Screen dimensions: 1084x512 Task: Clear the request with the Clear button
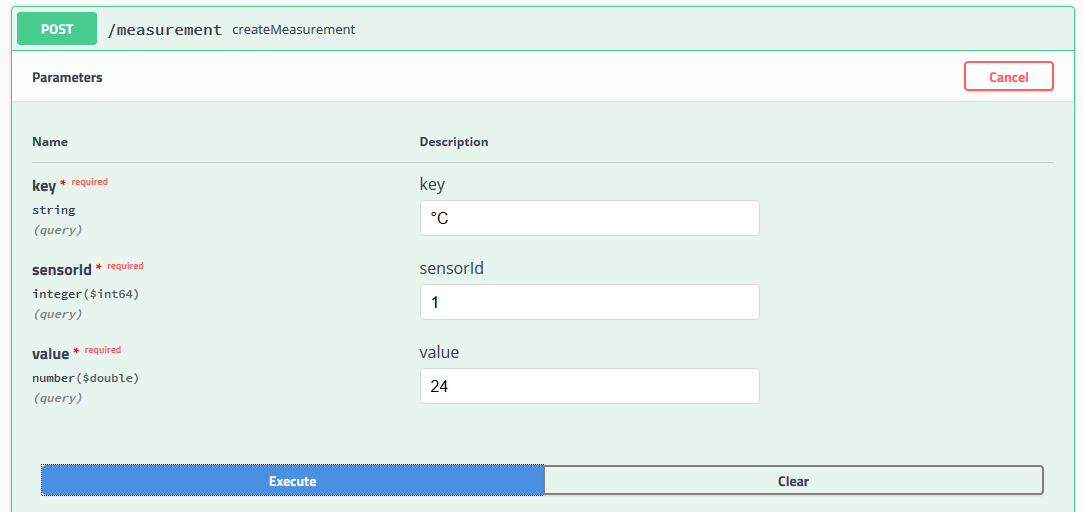click(793, 481)
